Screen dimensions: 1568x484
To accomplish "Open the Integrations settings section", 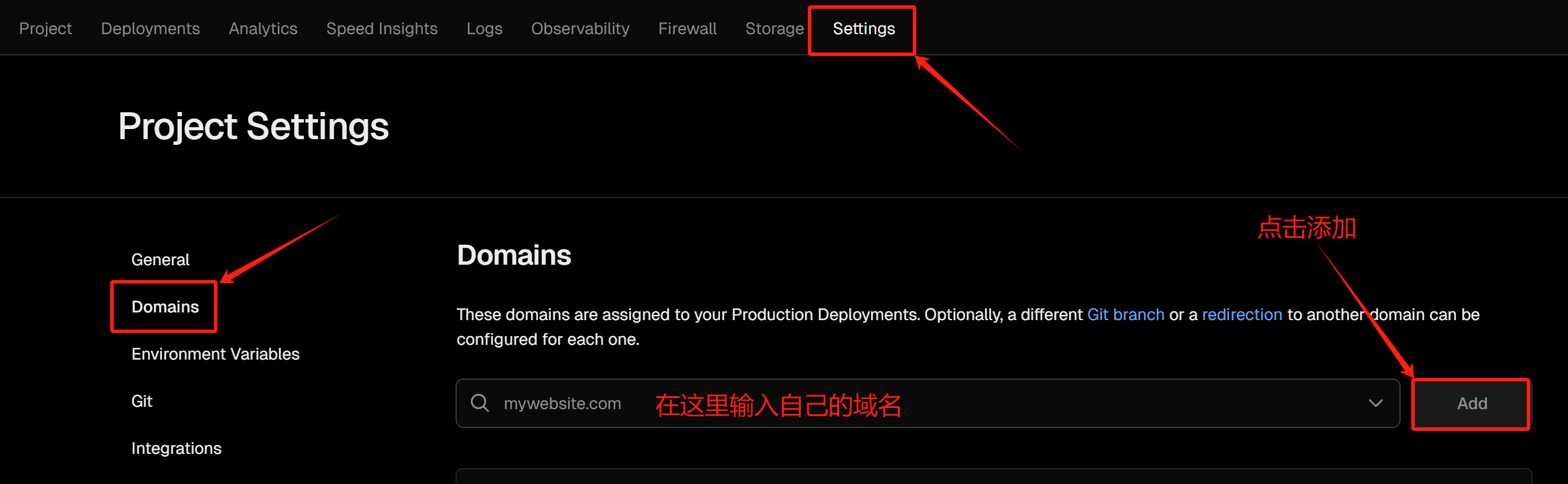I will click(x=176, y=448).
